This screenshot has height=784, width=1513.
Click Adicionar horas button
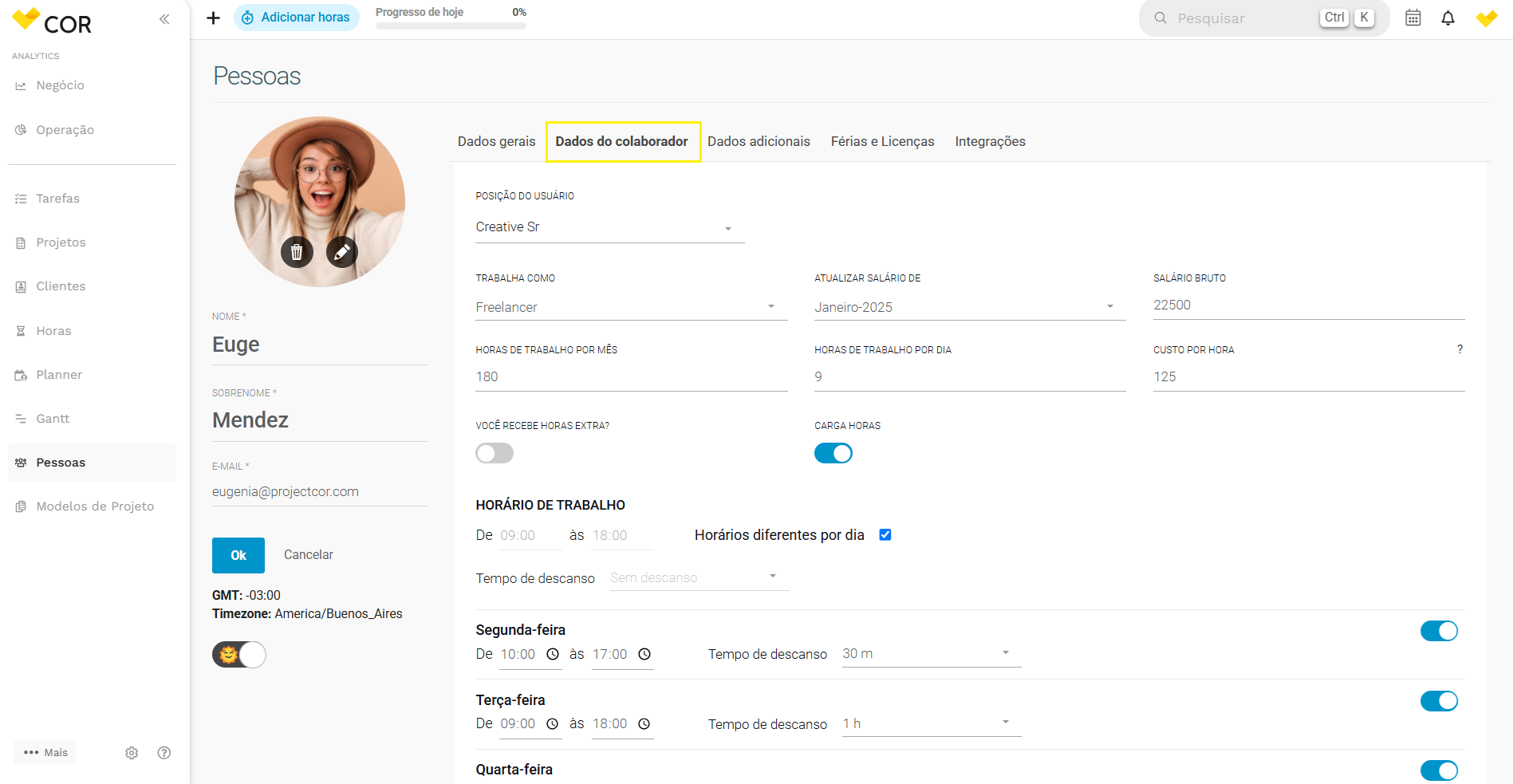pos(297,18)
